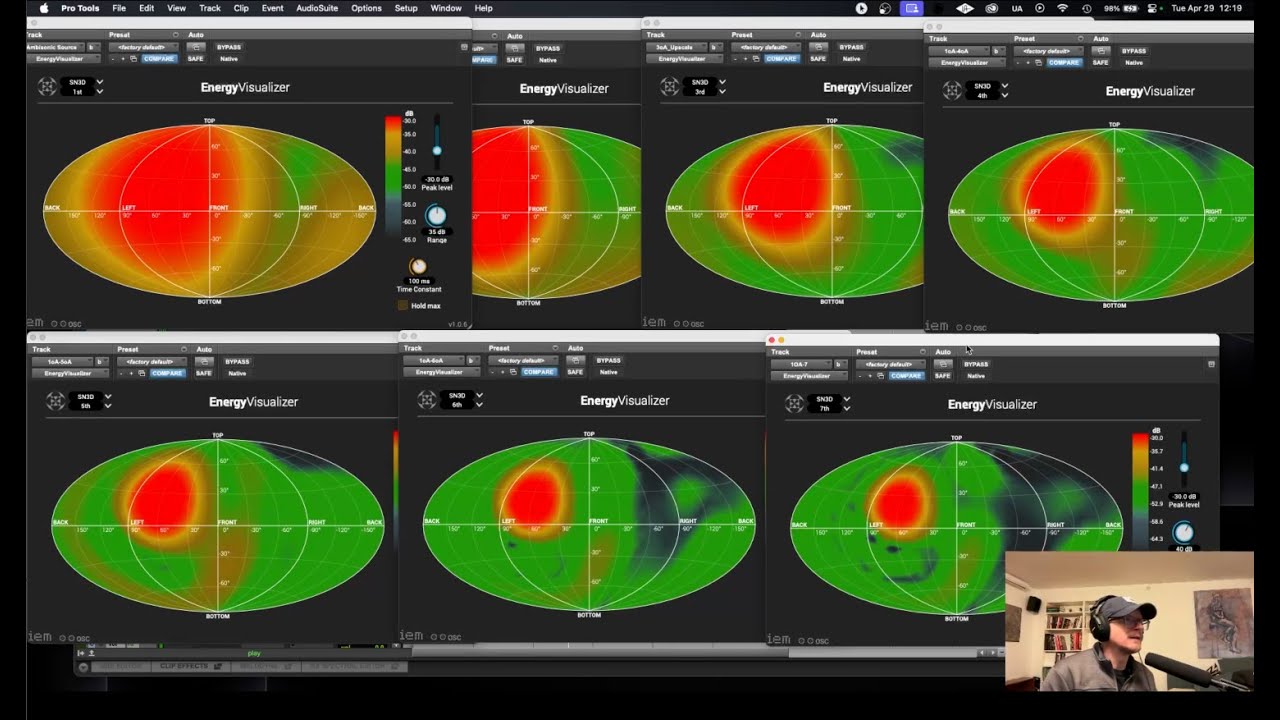Click the Wi-Fi status icon in menu bar
The height and width of the screenshot is (720, 1280).
tap(1062, 8)
